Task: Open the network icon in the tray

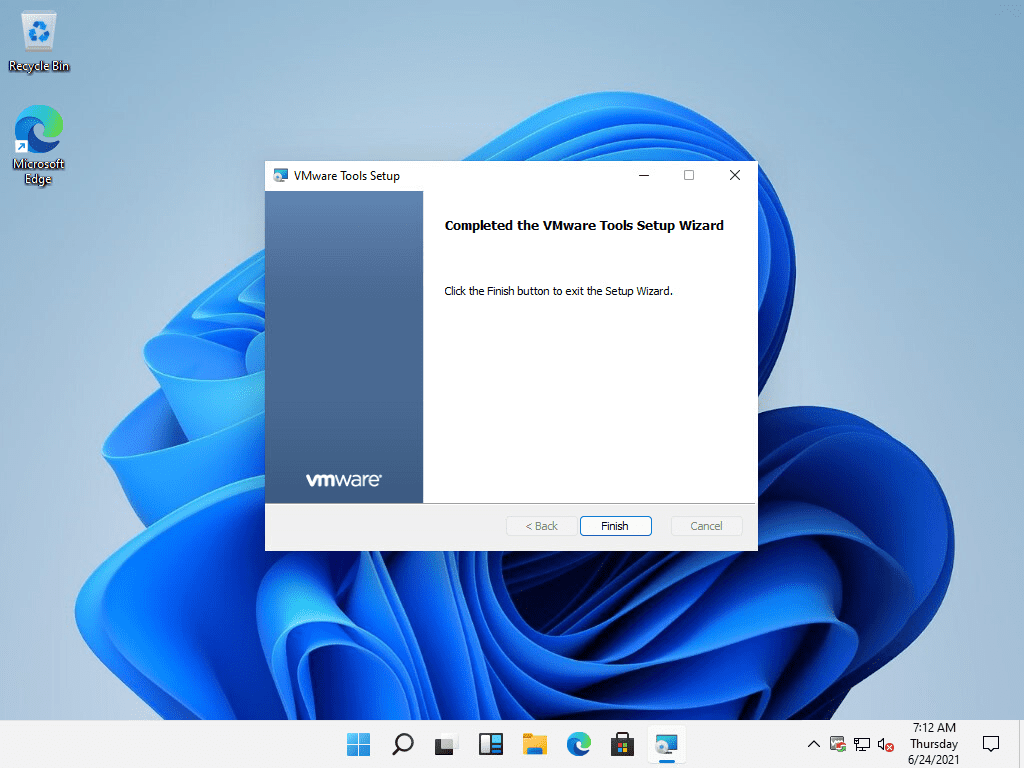Action: coord(861,744)
